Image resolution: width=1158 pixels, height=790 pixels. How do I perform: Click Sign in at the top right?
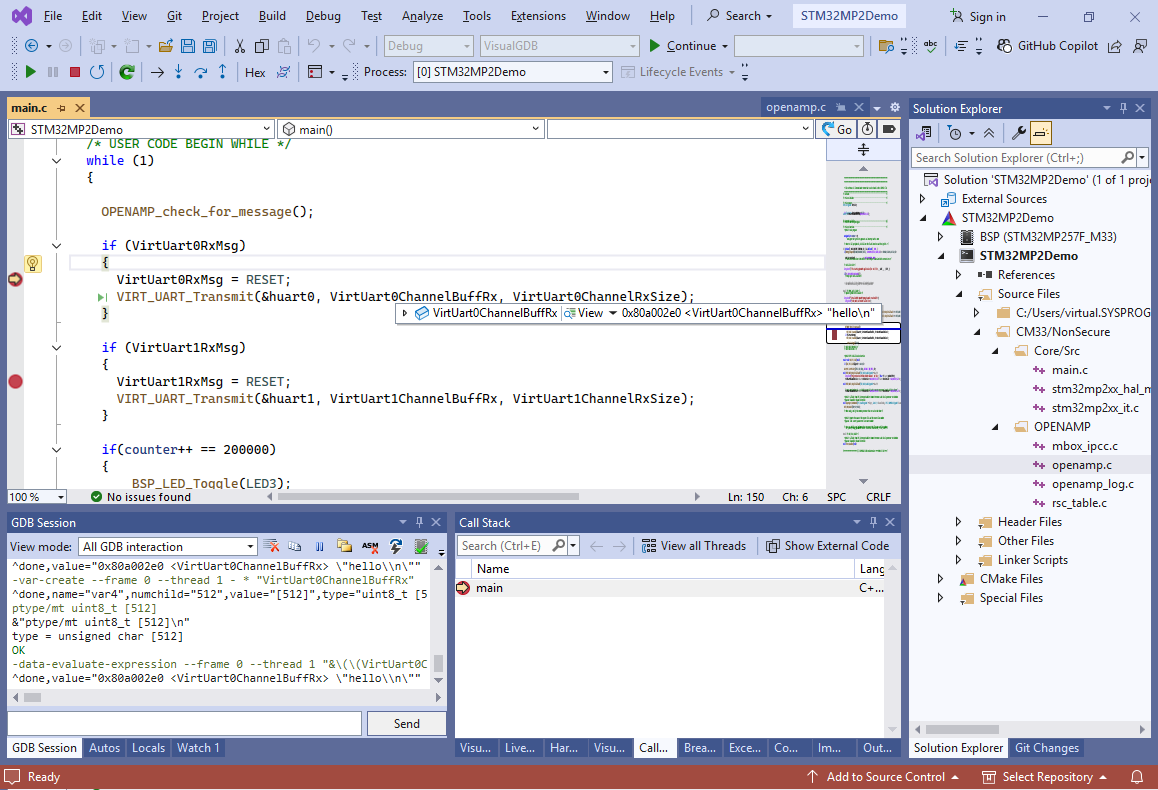point(978,16)
